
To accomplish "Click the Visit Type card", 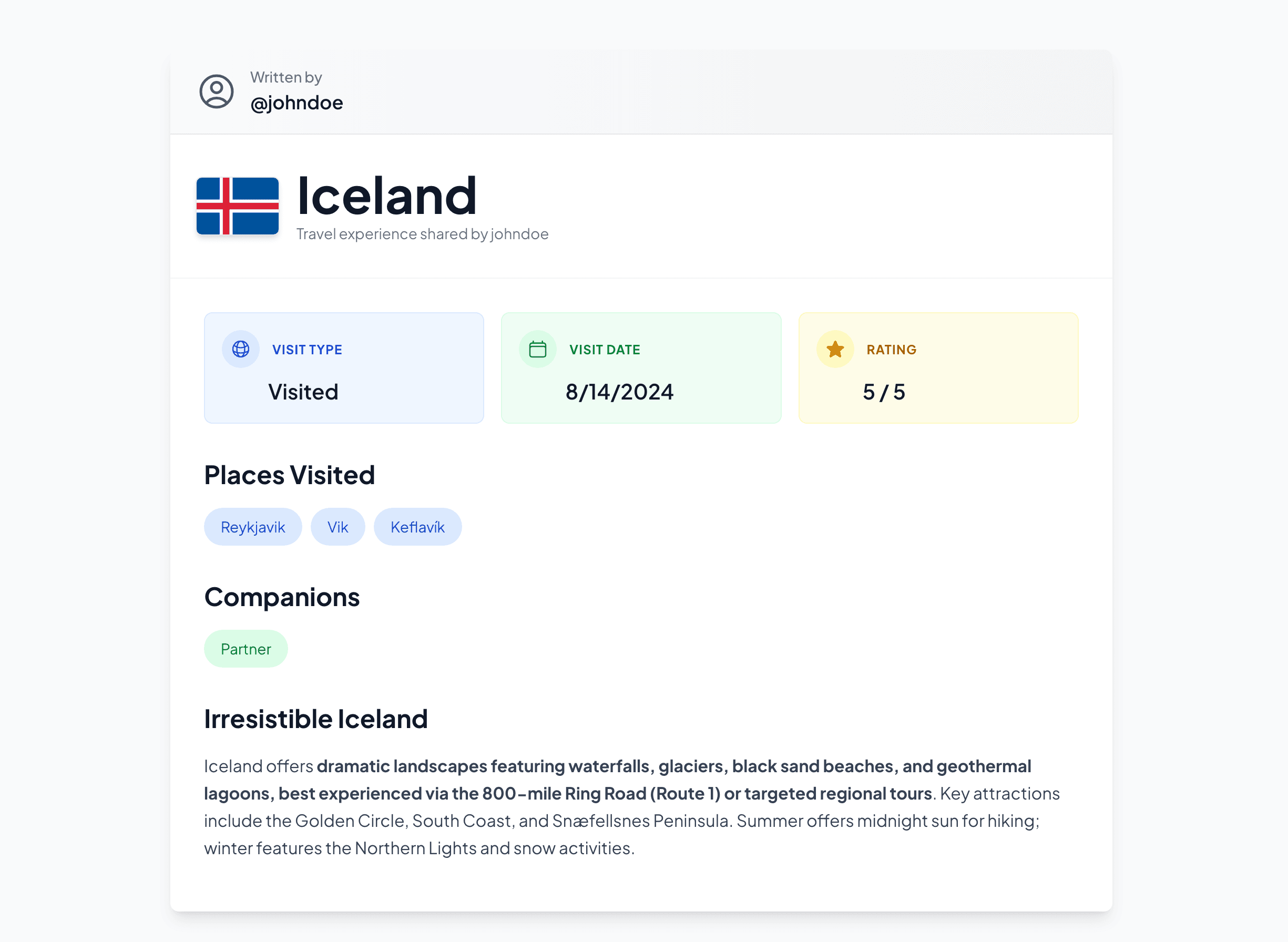I will coord(344,368).
